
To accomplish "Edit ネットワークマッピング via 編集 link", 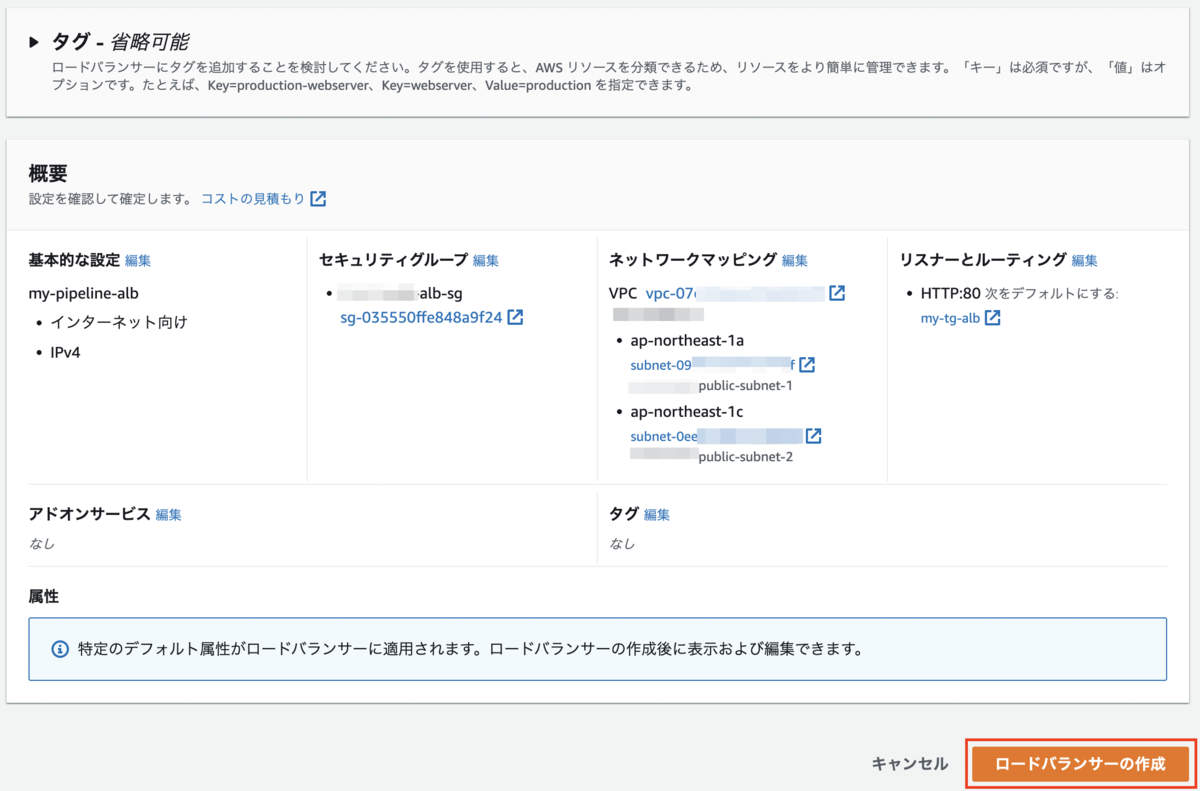I will [x=795, y=260].
